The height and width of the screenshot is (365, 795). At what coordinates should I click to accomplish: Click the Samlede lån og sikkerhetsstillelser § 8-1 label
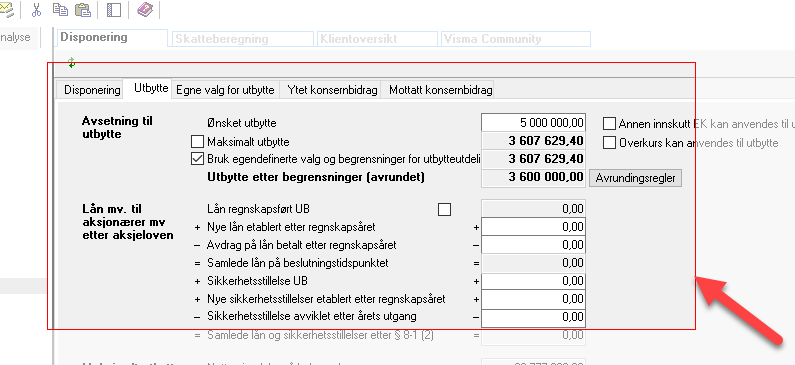(320, 335)
